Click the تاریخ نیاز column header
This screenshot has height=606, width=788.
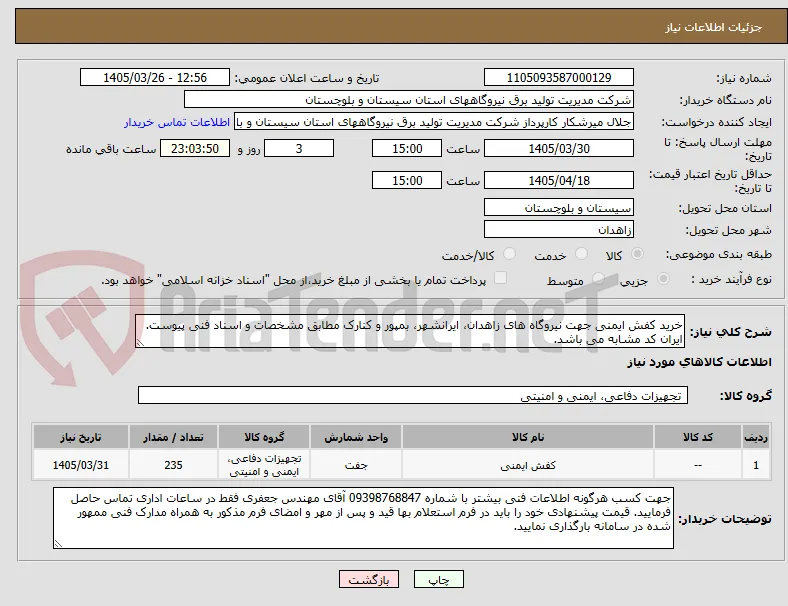pos(80,437)
